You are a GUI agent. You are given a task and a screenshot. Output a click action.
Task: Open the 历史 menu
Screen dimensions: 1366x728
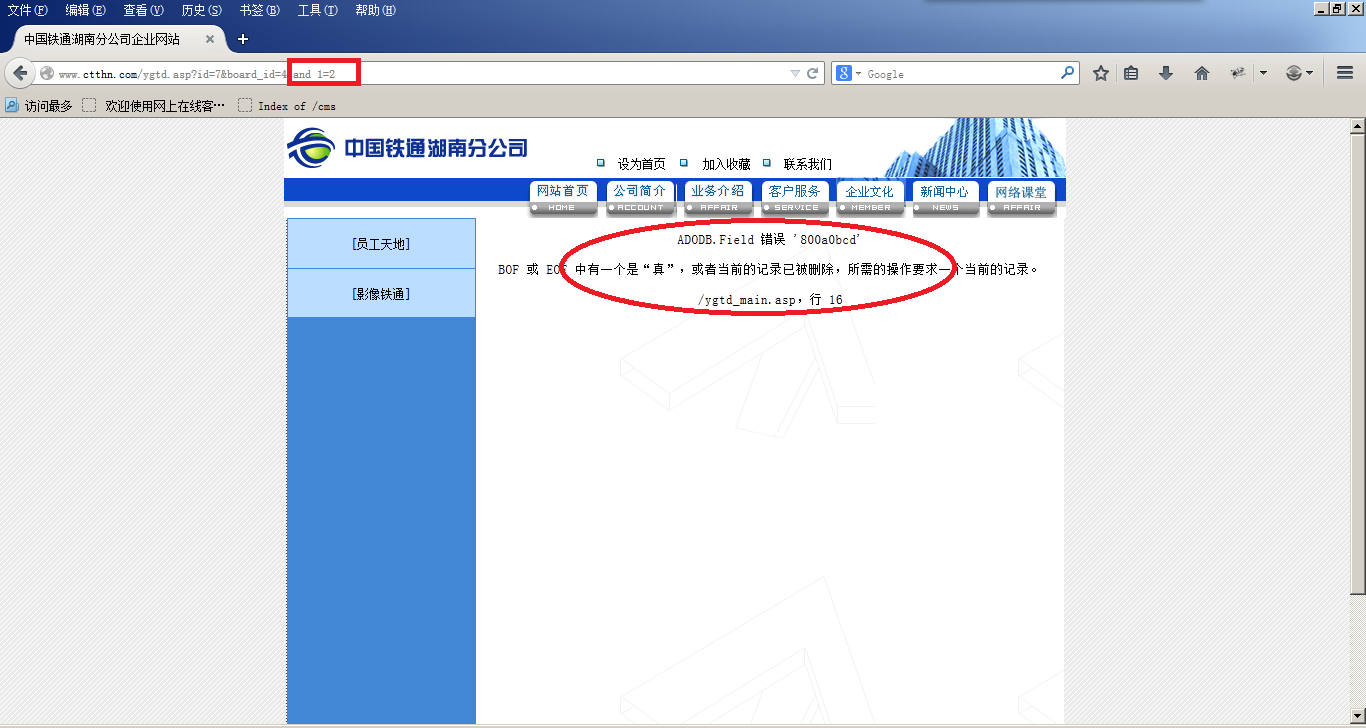point(201,10)
